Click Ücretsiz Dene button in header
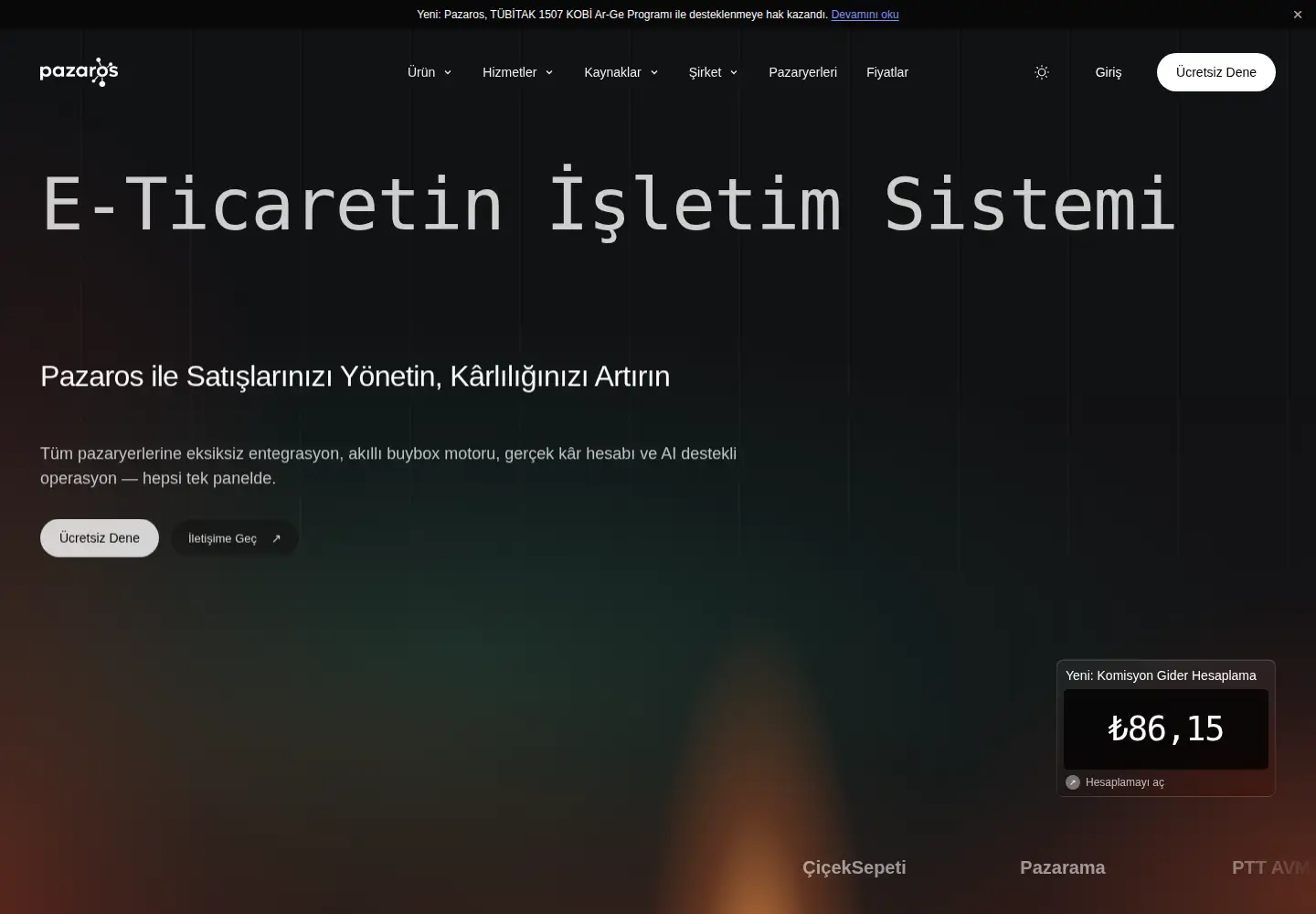Image resolution: width=1316 pixels, height=914 pixels. pyautogui.click(x=1216, y=72)
